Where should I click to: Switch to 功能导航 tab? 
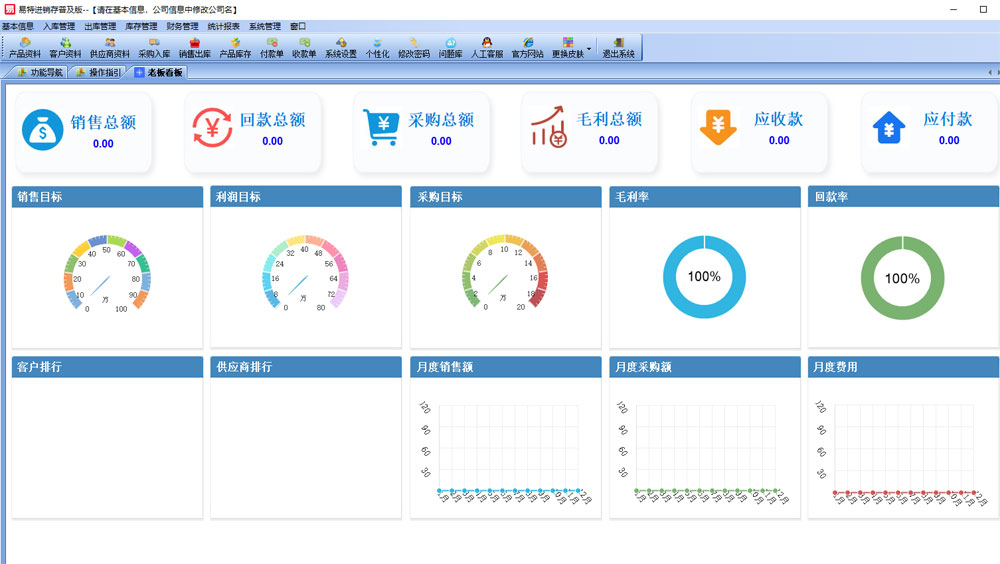(40, 72)
